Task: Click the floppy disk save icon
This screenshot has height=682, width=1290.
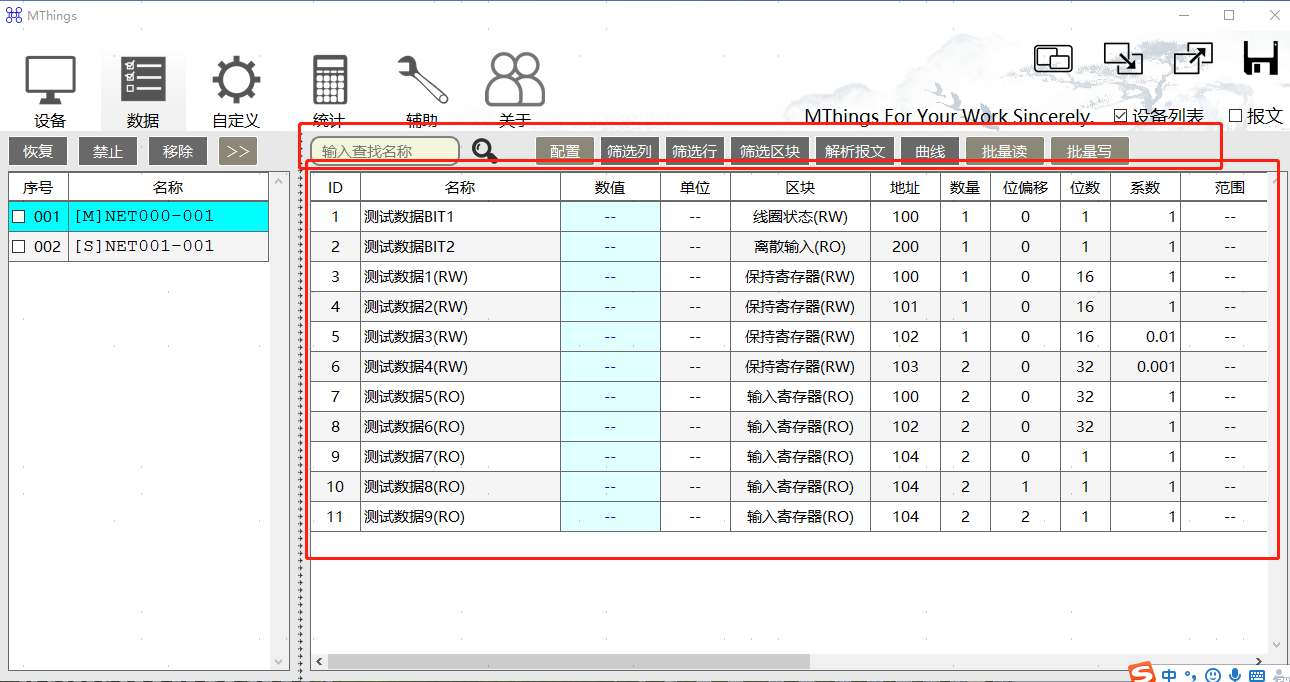Action: (1261, 59)
